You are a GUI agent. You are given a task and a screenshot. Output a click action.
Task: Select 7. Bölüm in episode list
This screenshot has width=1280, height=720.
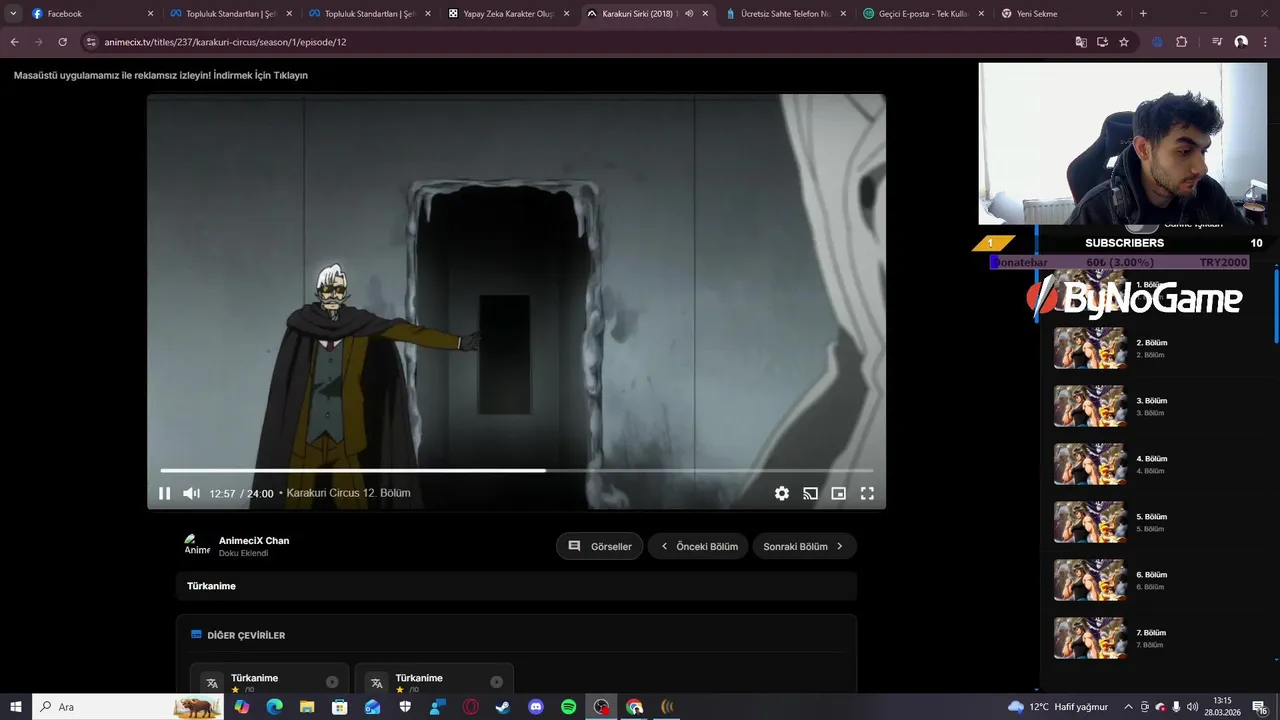1152,638
